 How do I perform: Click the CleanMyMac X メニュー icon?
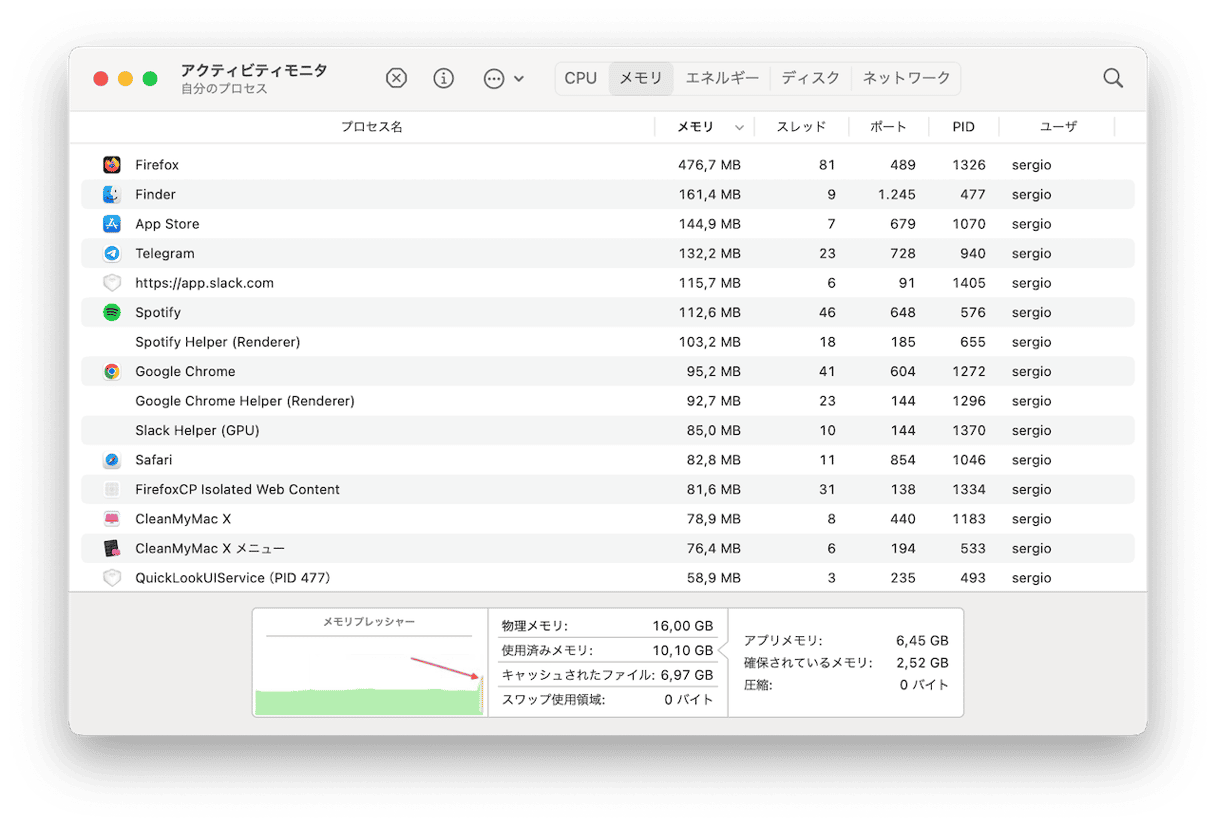(x=112, y=548)
